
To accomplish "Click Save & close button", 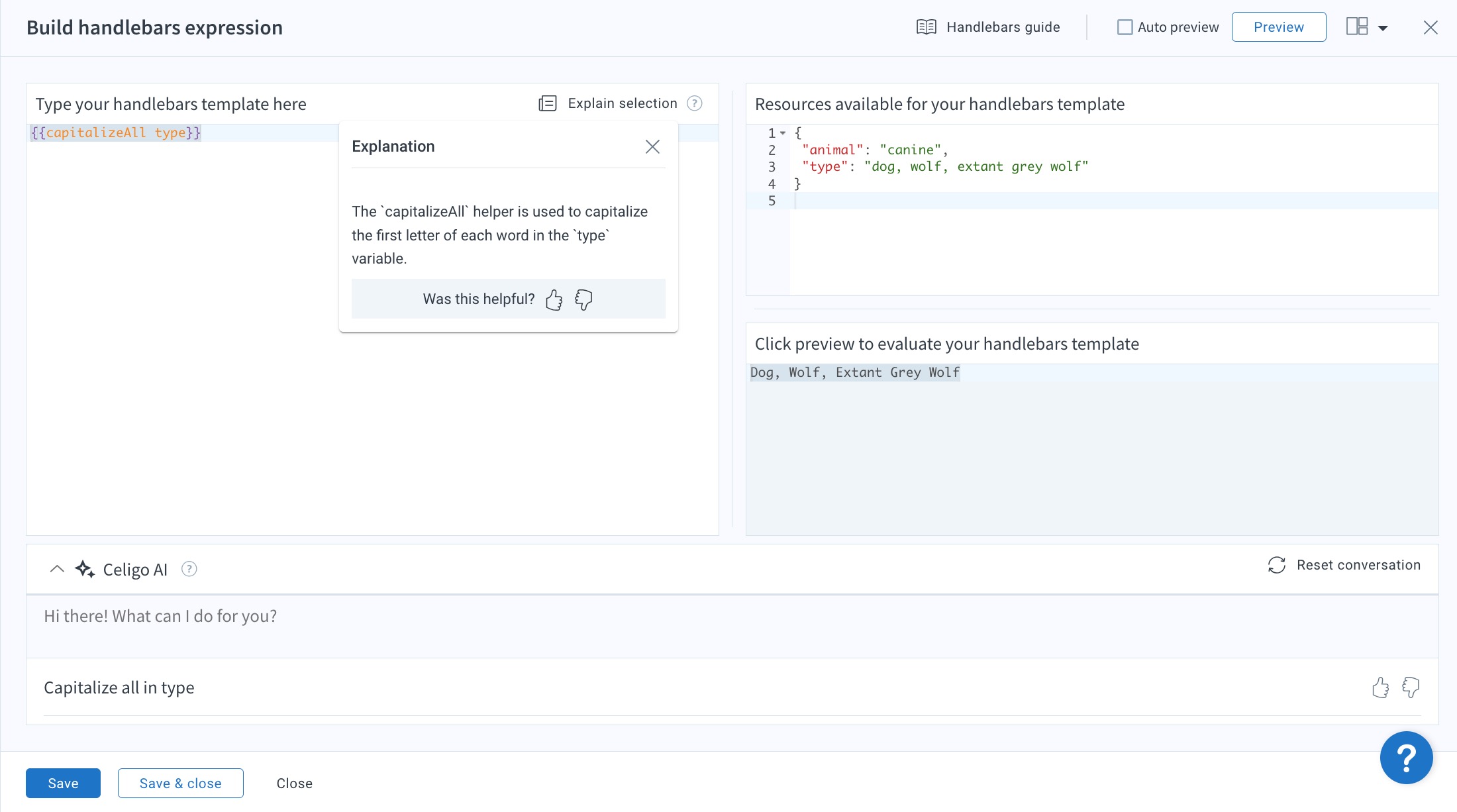I will (x=180, y=784).
